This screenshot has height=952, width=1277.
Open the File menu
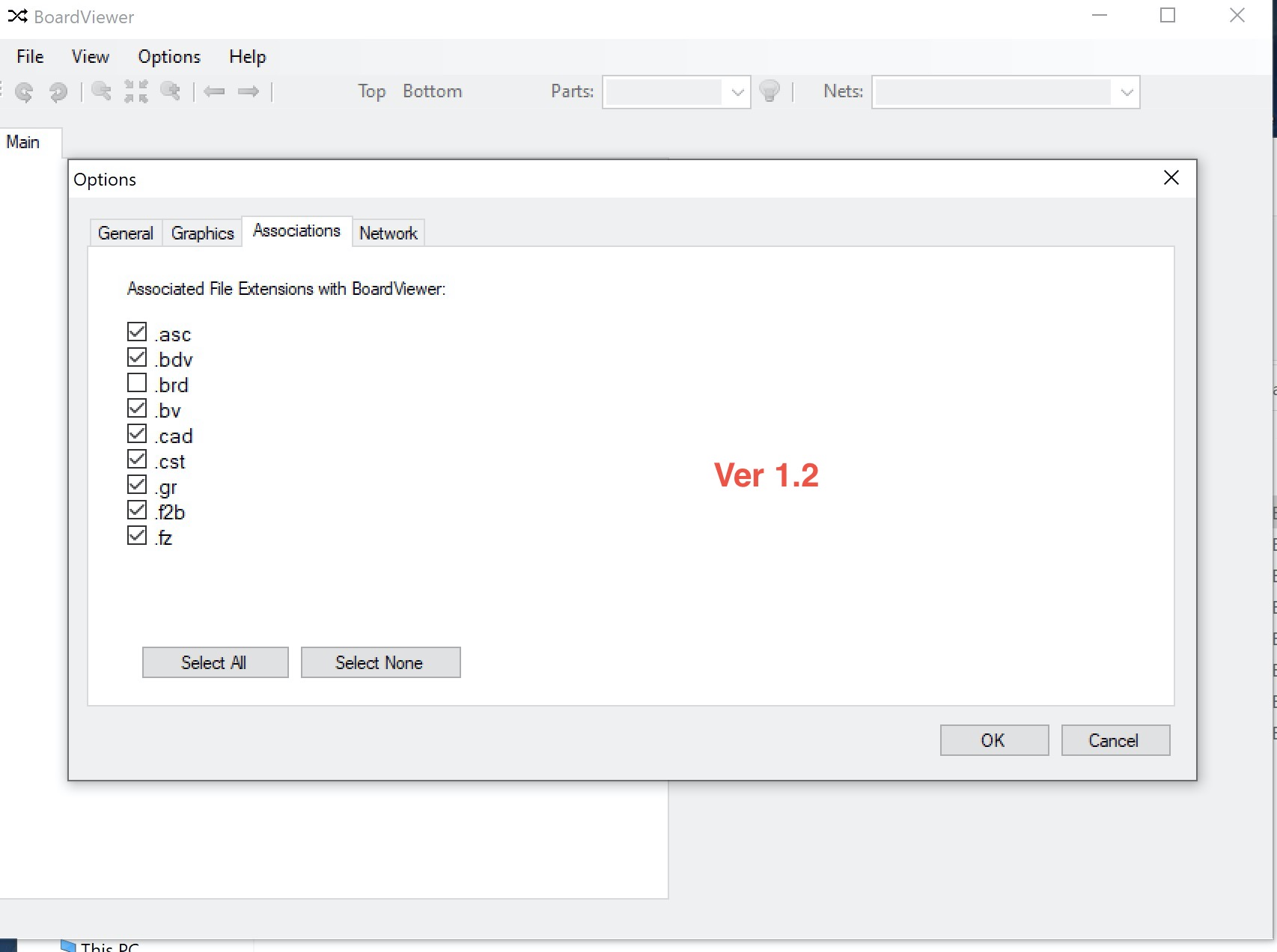pyautogui.click(x=30, y=57)
